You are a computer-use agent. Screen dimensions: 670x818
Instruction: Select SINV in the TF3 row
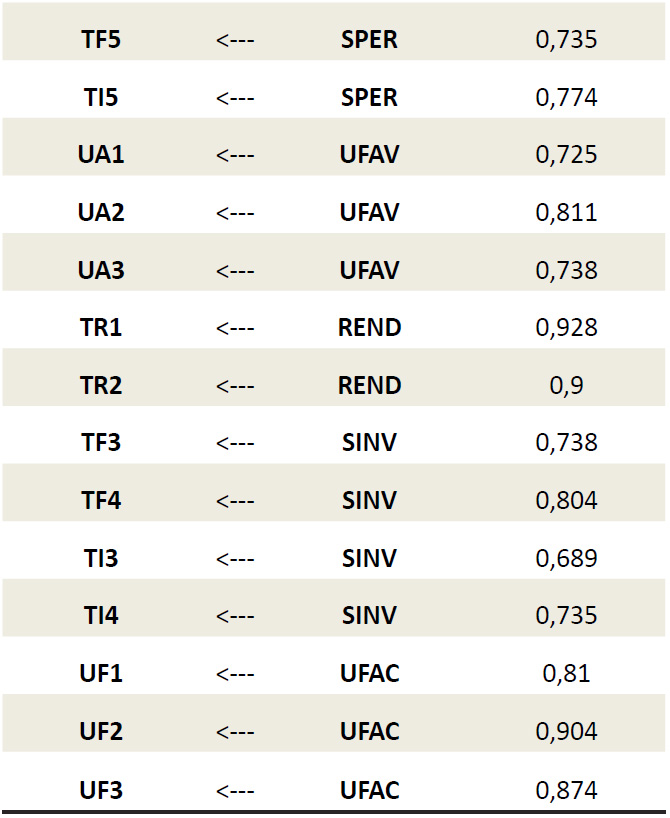pyautogui.click(x=369, y=443)
